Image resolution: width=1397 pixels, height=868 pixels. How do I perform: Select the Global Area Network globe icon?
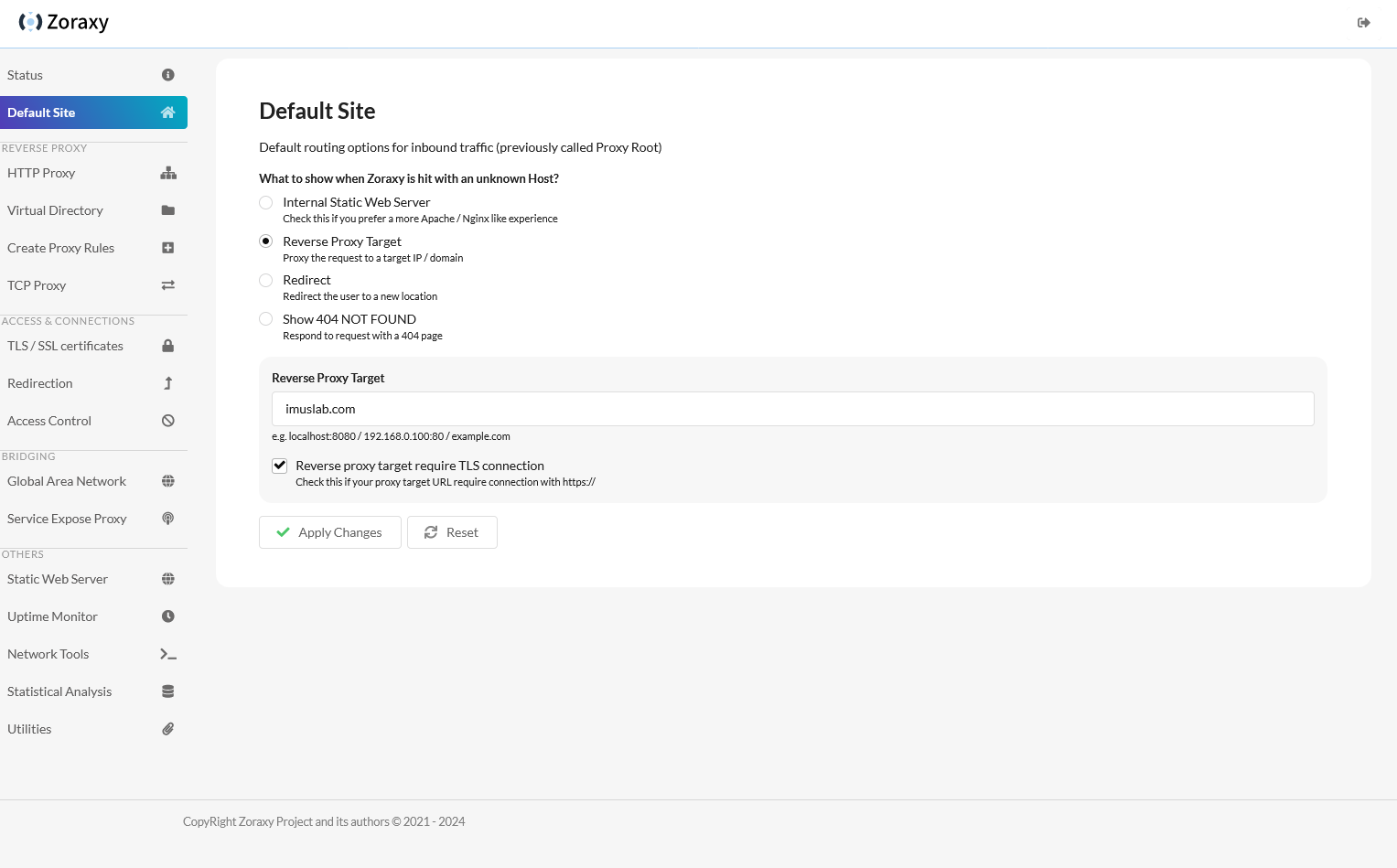pyautogui.click(x=167, y=480)
